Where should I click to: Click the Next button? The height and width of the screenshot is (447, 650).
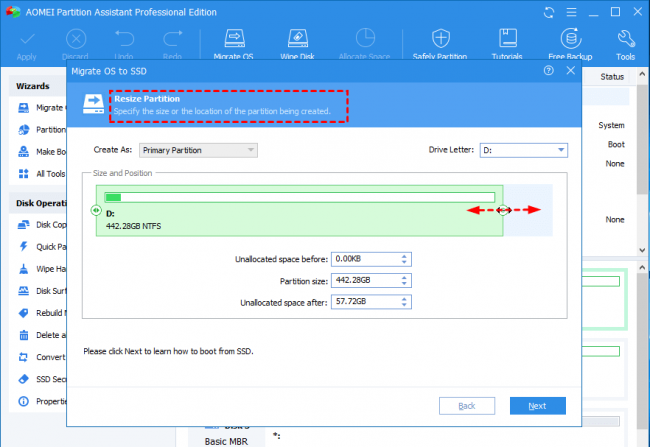click(538, 406)
